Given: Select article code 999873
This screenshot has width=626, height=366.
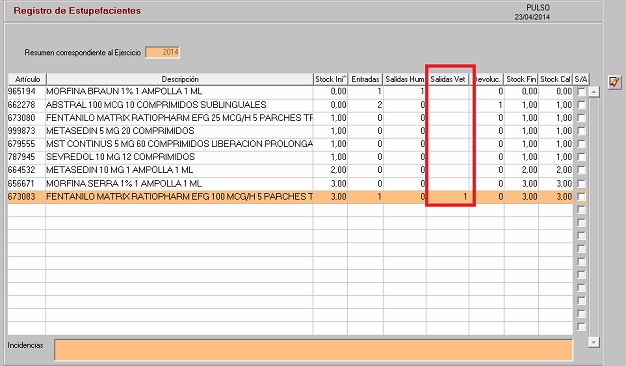Looking at the screenshot, I should coord(22,131).
